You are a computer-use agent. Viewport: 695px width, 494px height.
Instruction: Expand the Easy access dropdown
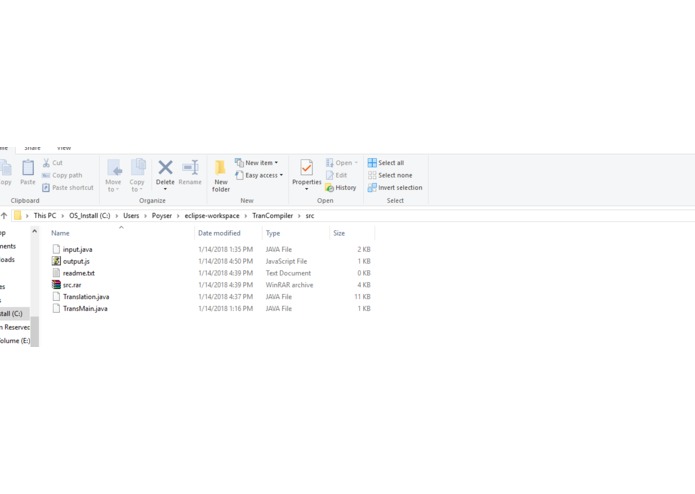coord(259,175)
